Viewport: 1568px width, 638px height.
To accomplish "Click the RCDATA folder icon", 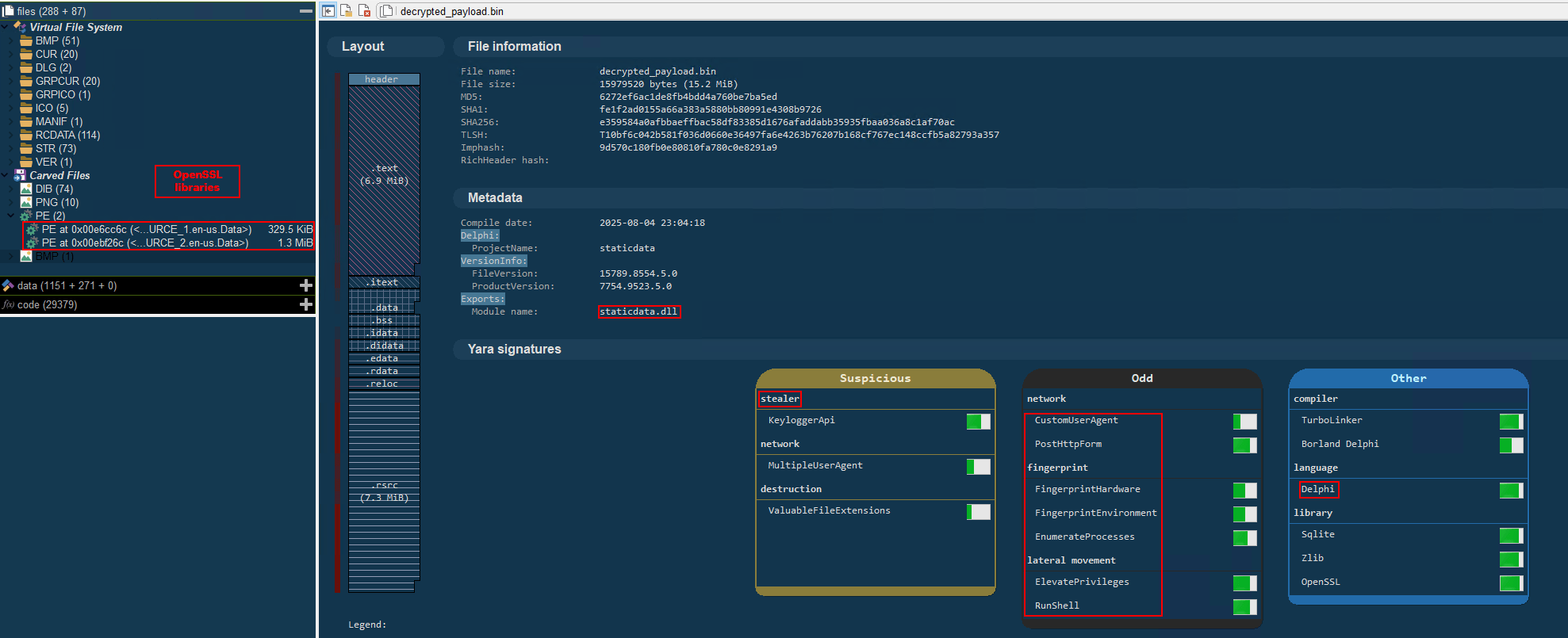I will tap(26, 135).
